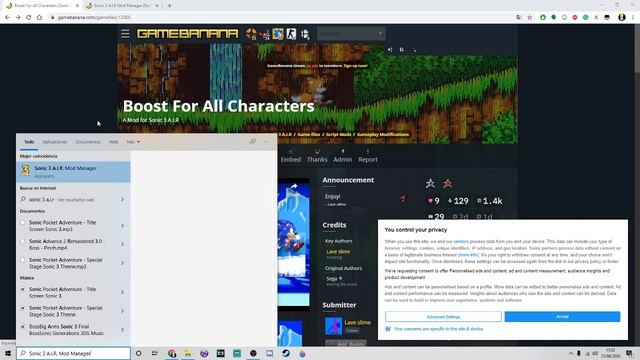Click Advanced Settings in privacy dialog
This screenshot has height=360, width=640.
tap(443, 317)
